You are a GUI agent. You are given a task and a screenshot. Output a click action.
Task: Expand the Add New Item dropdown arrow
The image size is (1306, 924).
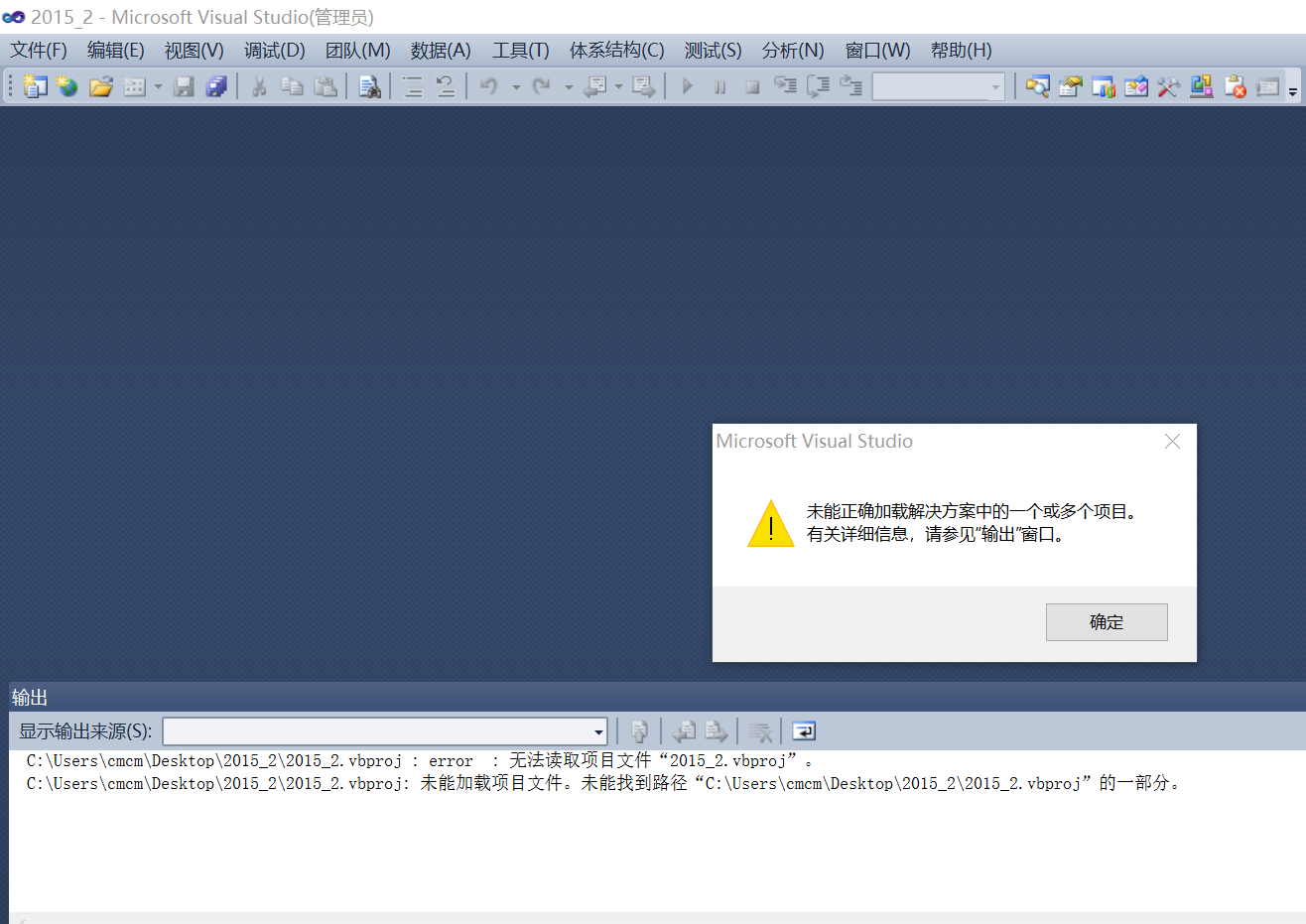coord(158,86)
